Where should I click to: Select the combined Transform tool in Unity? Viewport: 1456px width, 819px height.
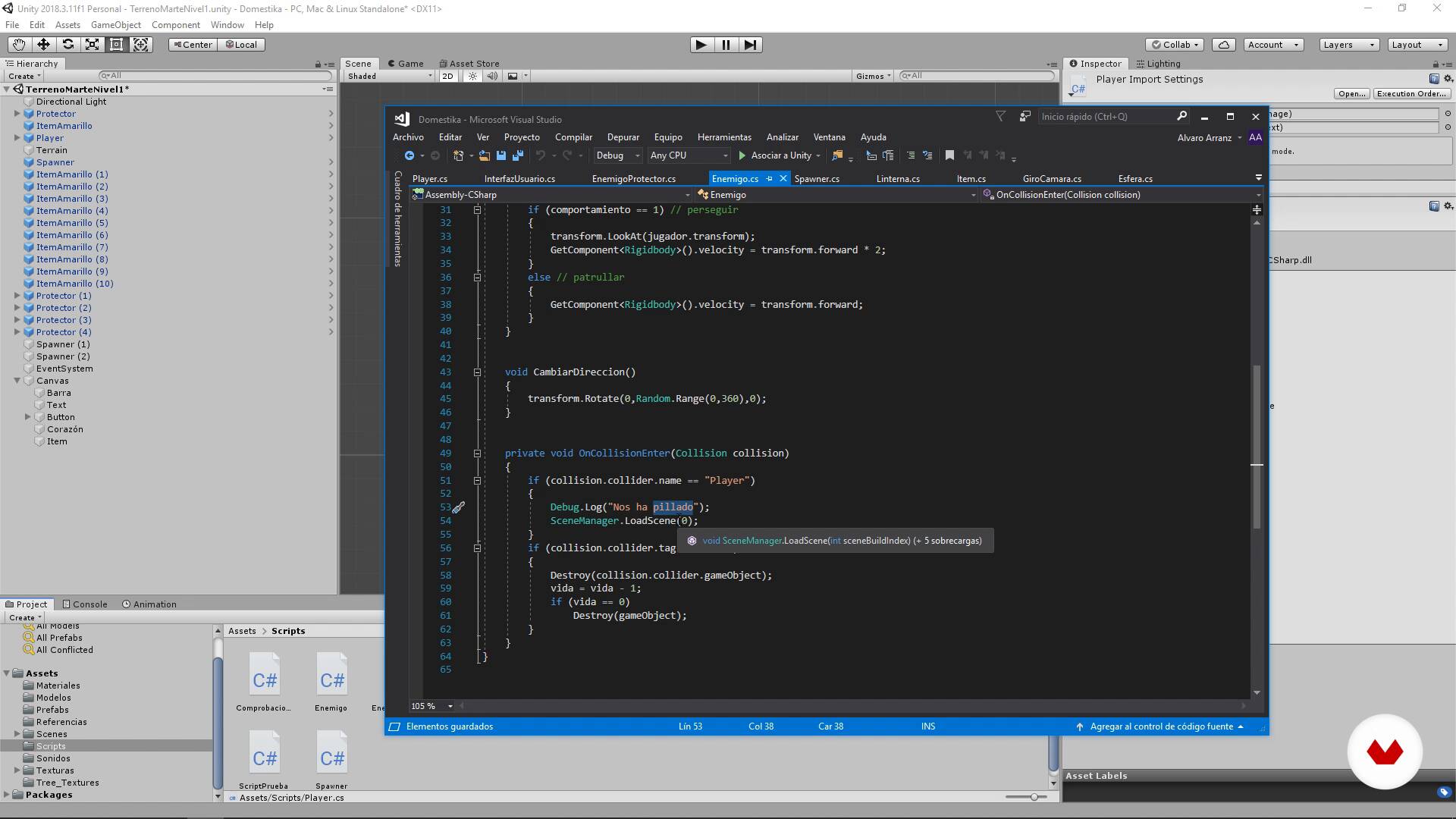[141, 45]
